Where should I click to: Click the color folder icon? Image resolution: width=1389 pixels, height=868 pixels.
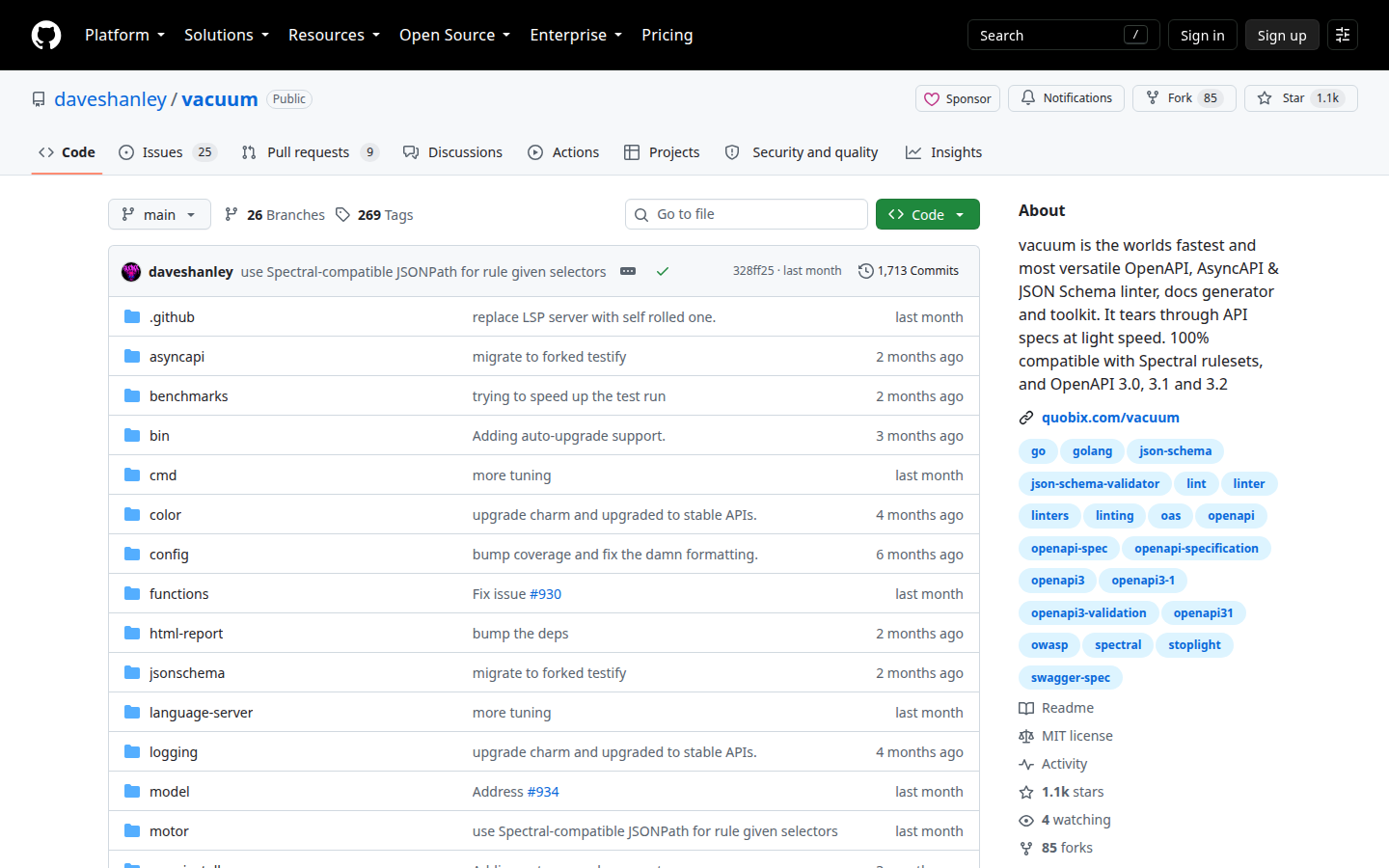(x=132, y=514)
